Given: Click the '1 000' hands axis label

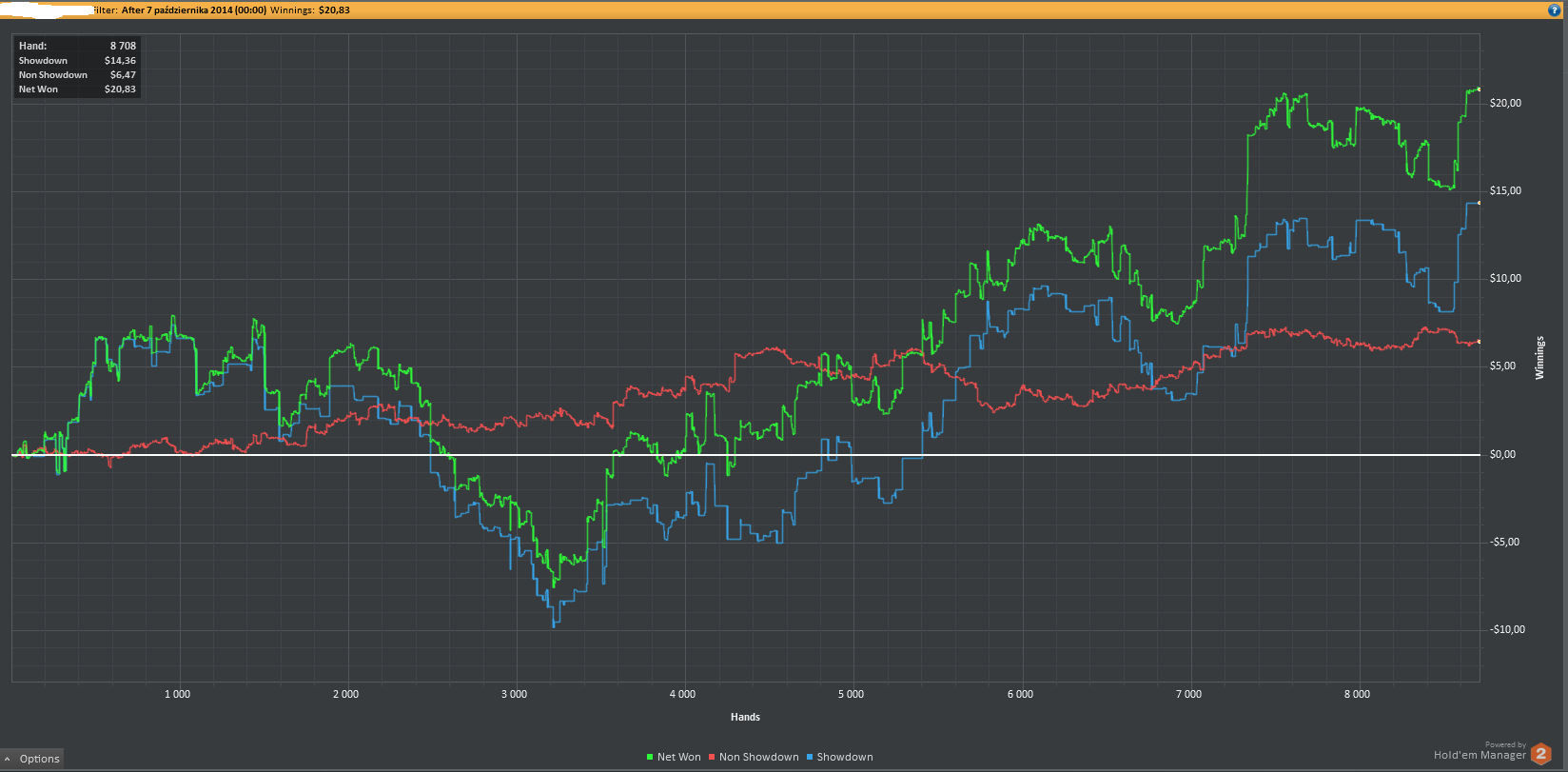Looking at the screenshot, I should coord(177,694).
